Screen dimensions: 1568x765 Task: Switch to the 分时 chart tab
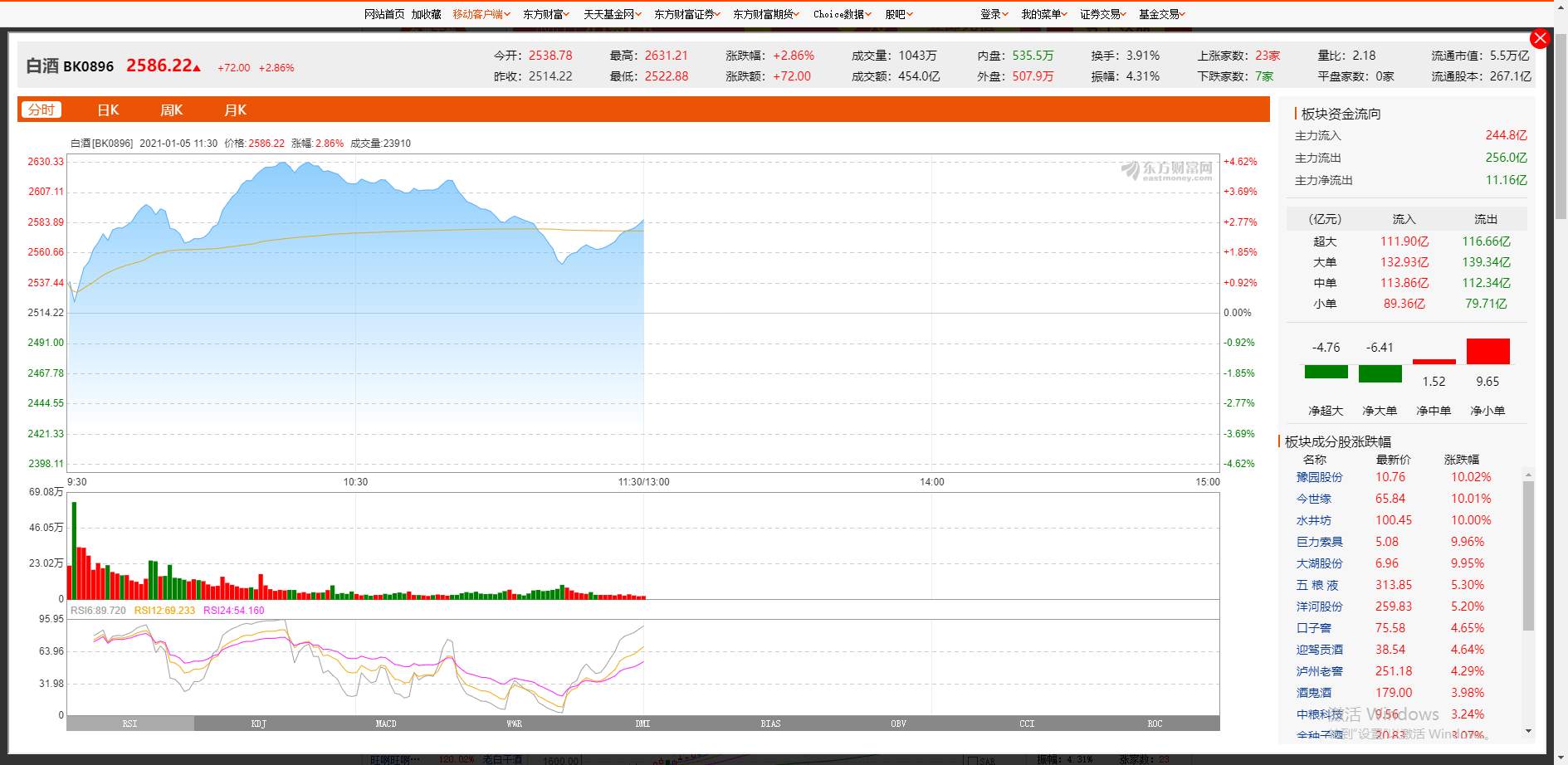click(x=42, y=110)
